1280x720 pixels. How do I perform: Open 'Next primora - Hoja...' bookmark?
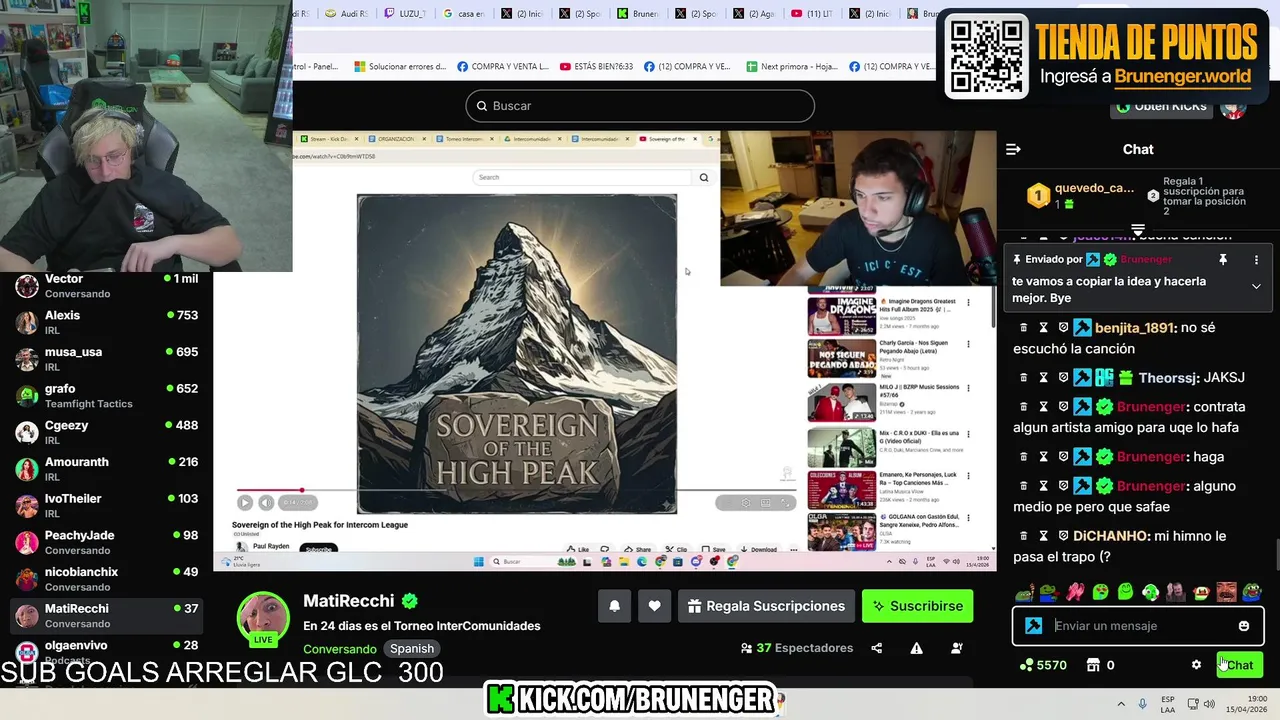tap(792, 67)
